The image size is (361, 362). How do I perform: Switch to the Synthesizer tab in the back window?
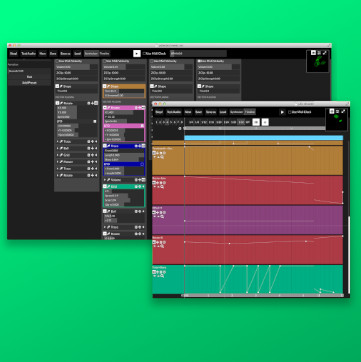tap(91, 54)
